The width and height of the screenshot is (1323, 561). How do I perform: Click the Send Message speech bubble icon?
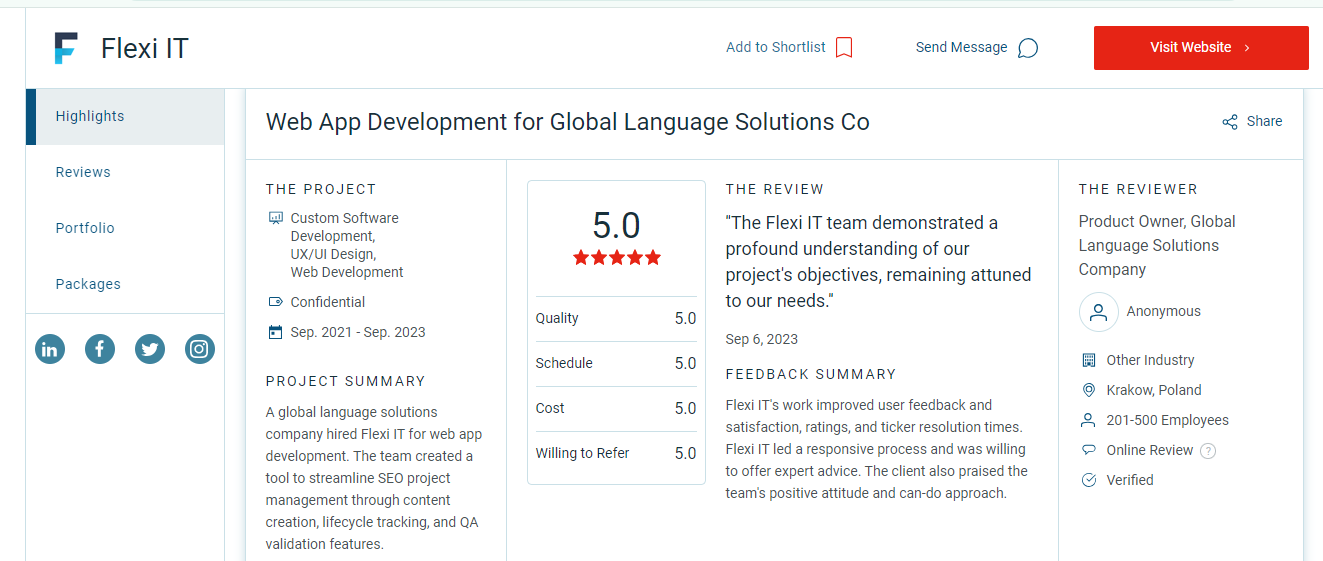point(1027,48)
